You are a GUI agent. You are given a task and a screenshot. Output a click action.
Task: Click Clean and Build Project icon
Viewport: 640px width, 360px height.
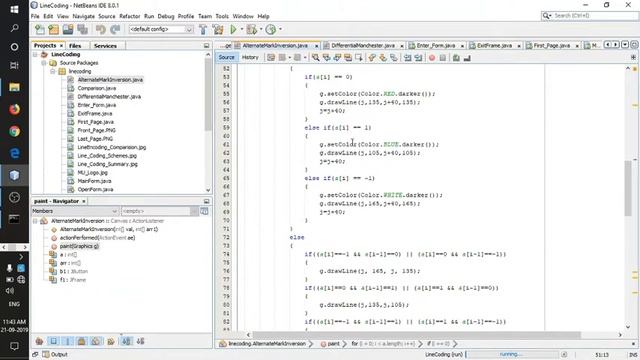tap(218, 29)
